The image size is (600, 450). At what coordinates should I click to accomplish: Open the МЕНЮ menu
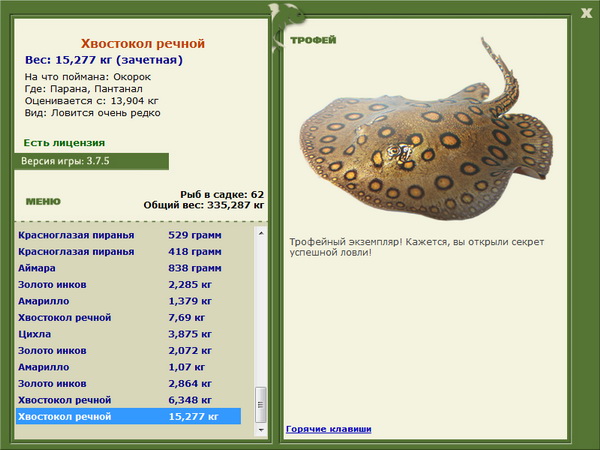tap(43, 202)
